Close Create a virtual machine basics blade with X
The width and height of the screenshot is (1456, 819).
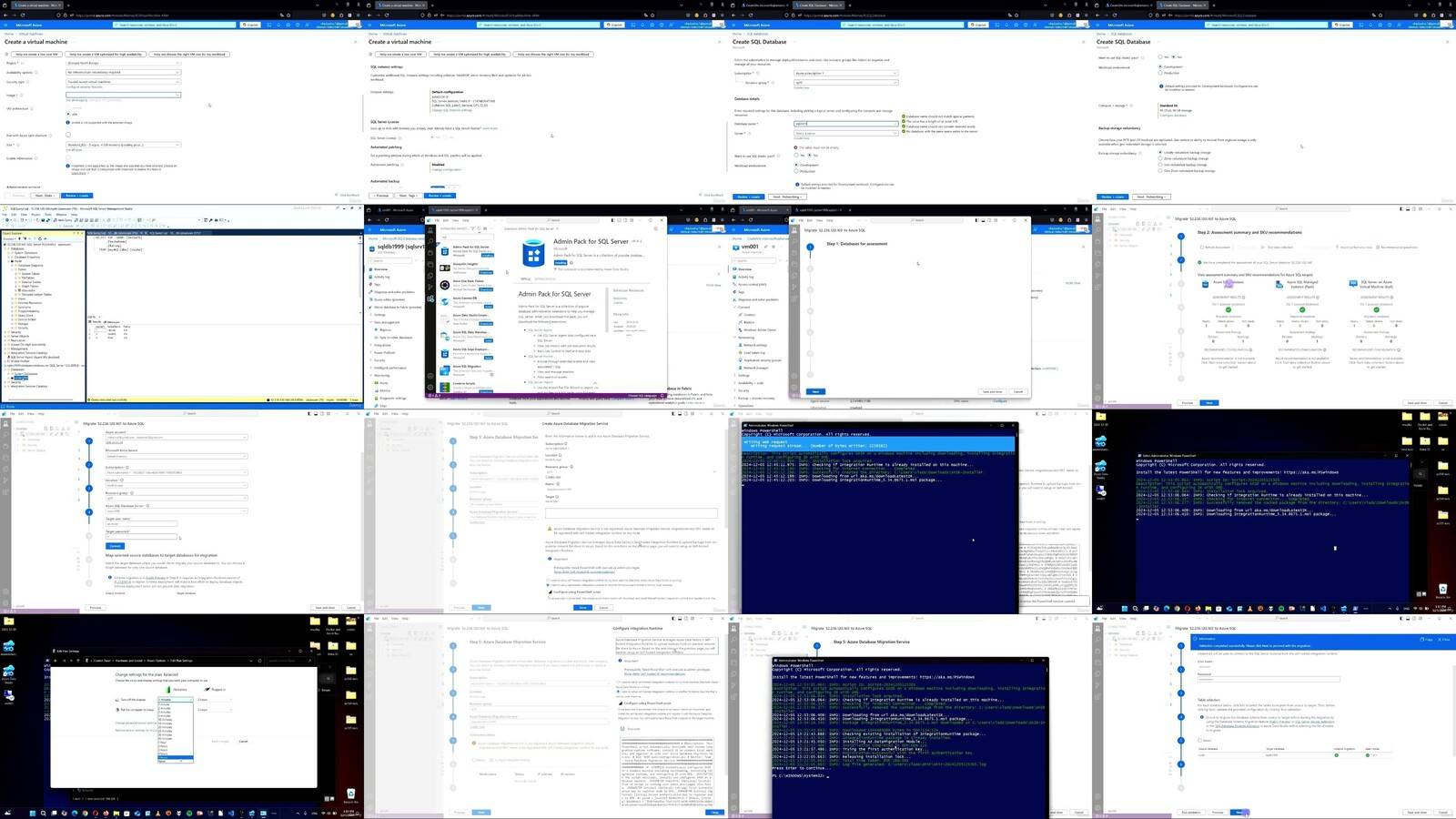(356, 42)
